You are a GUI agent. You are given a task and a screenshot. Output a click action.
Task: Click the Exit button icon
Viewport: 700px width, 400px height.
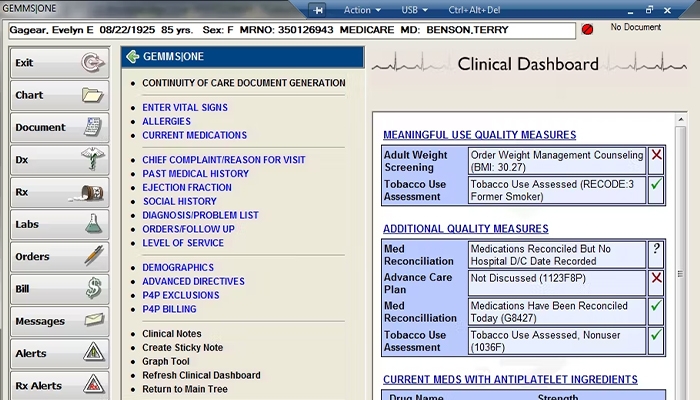coord(93,62)
